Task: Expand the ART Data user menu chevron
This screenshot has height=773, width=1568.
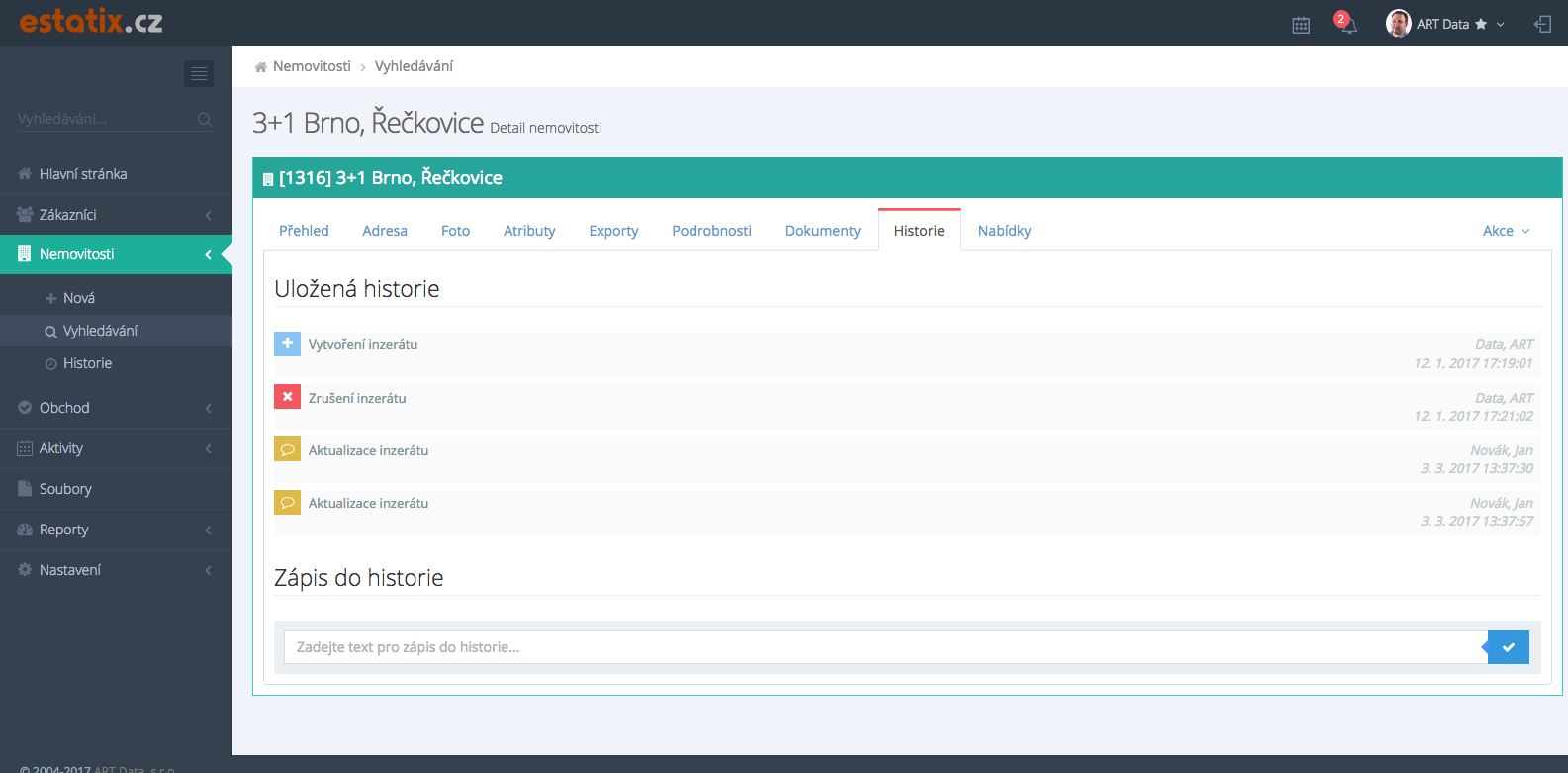Action: point(1501,25)
